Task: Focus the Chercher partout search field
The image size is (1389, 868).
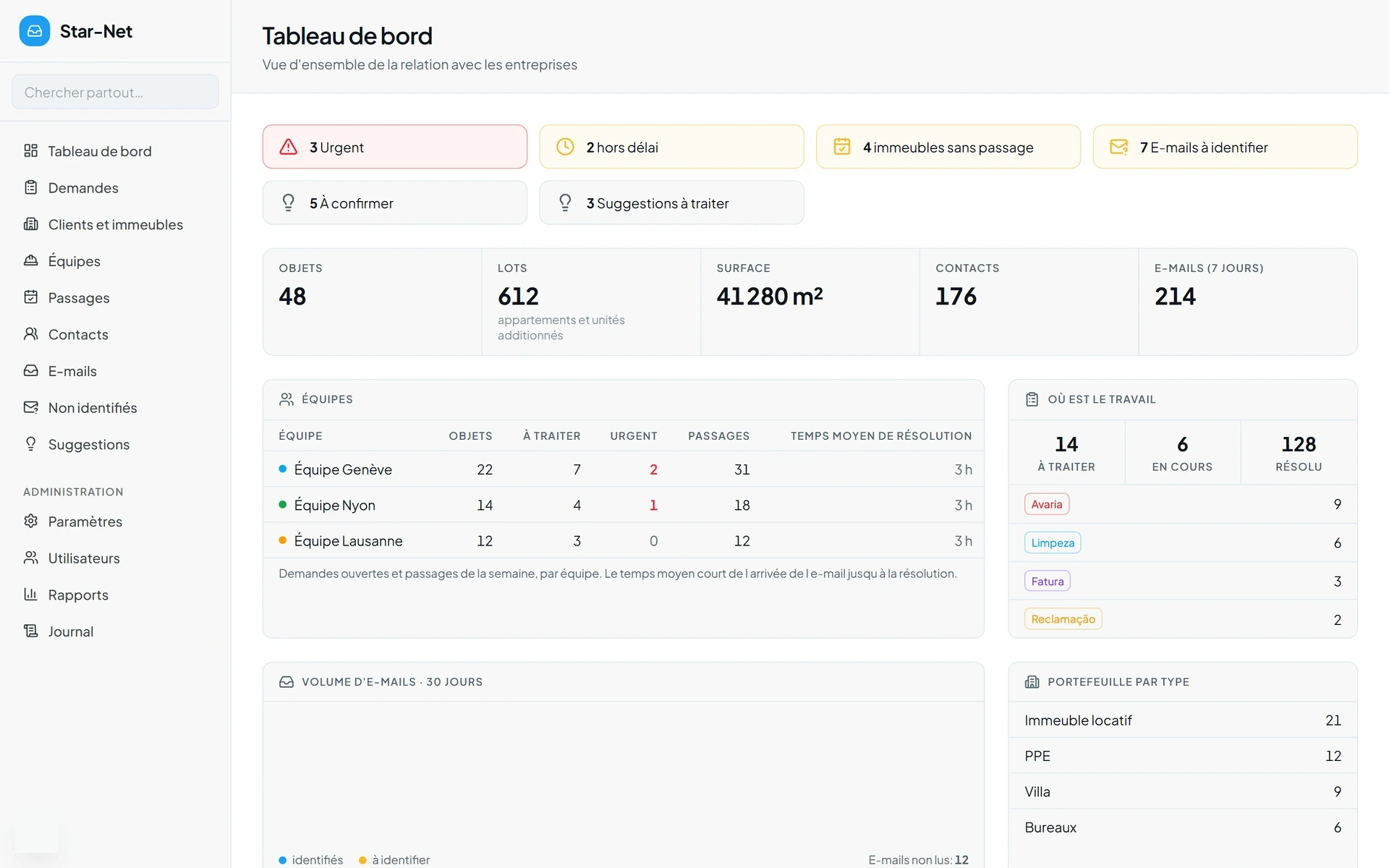Action: click(x=116, y=92)
